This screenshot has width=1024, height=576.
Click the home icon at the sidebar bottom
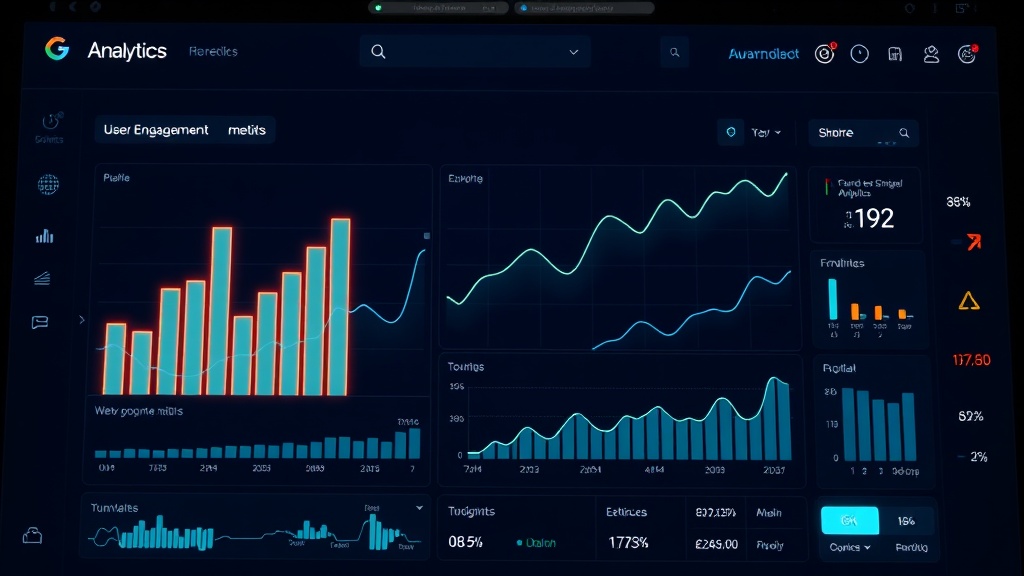pyautogui.click(x=33, y=537)
